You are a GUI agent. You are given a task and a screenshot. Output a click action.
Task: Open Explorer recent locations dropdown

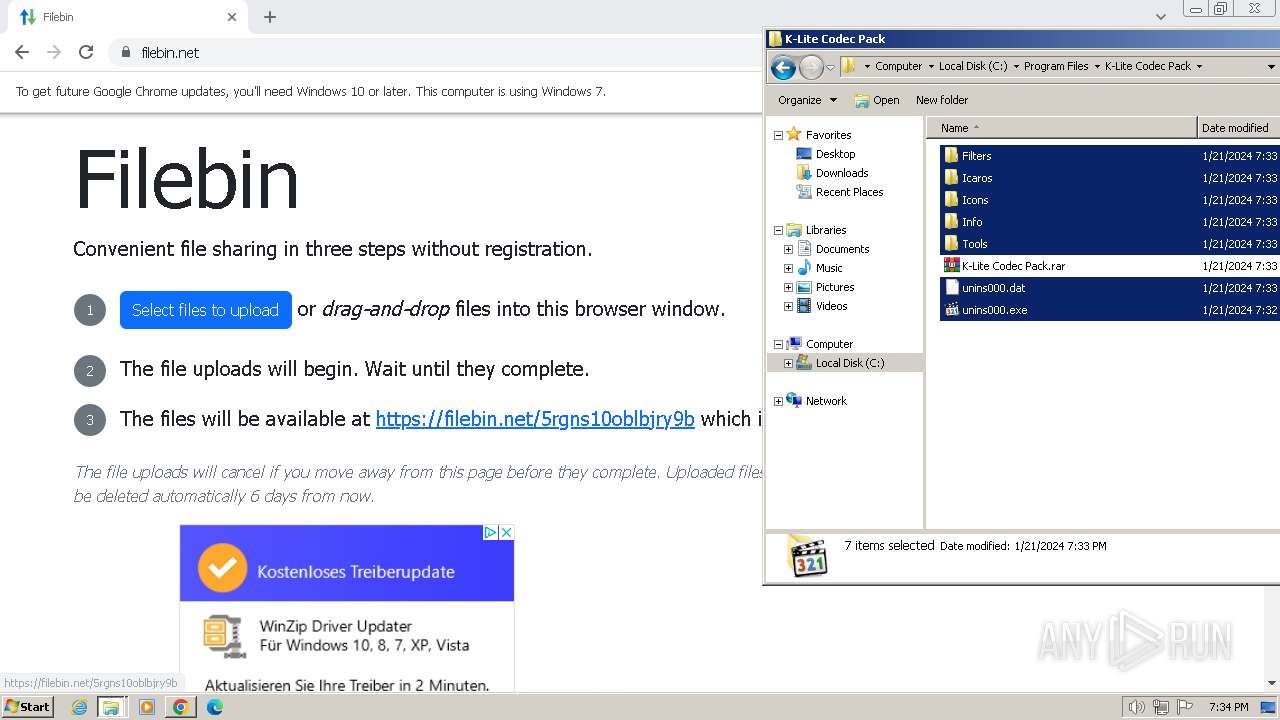tap(830, 67)
